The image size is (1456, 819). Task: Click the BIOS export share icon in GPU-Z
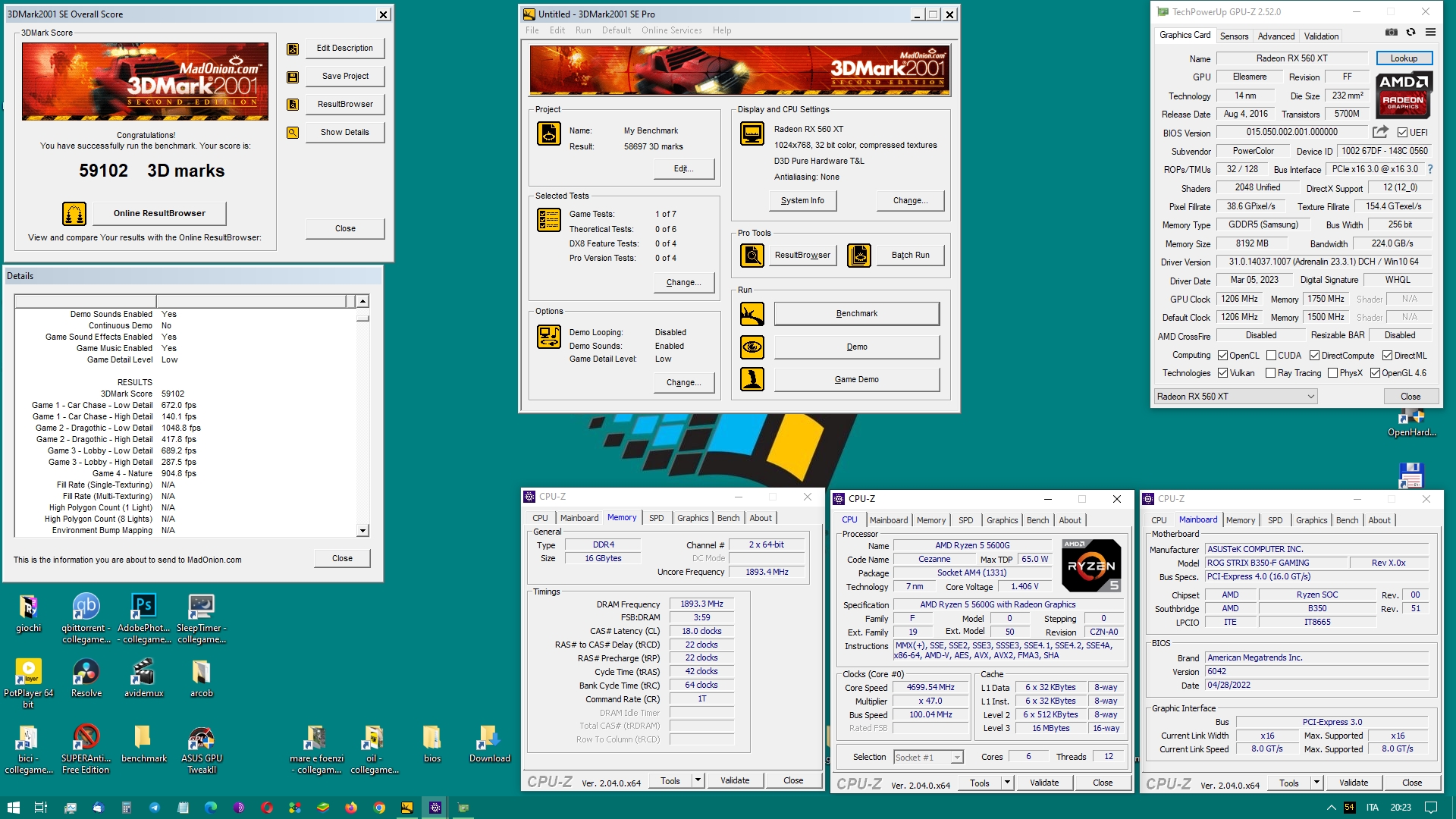pyautogui.click(x=1380, y=132)
